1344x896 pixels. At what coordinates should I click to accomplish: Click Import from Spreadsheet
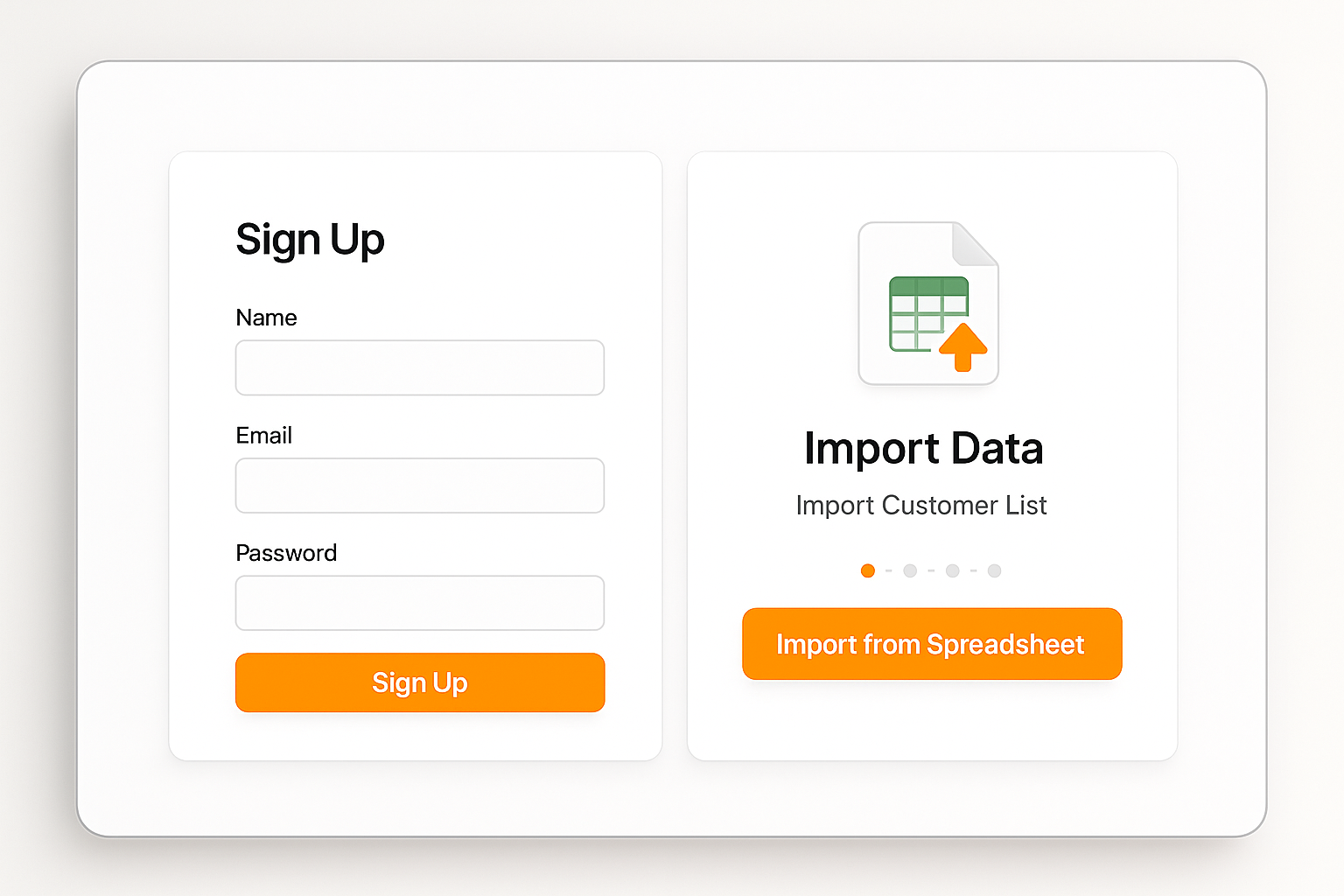coord(931,644)
